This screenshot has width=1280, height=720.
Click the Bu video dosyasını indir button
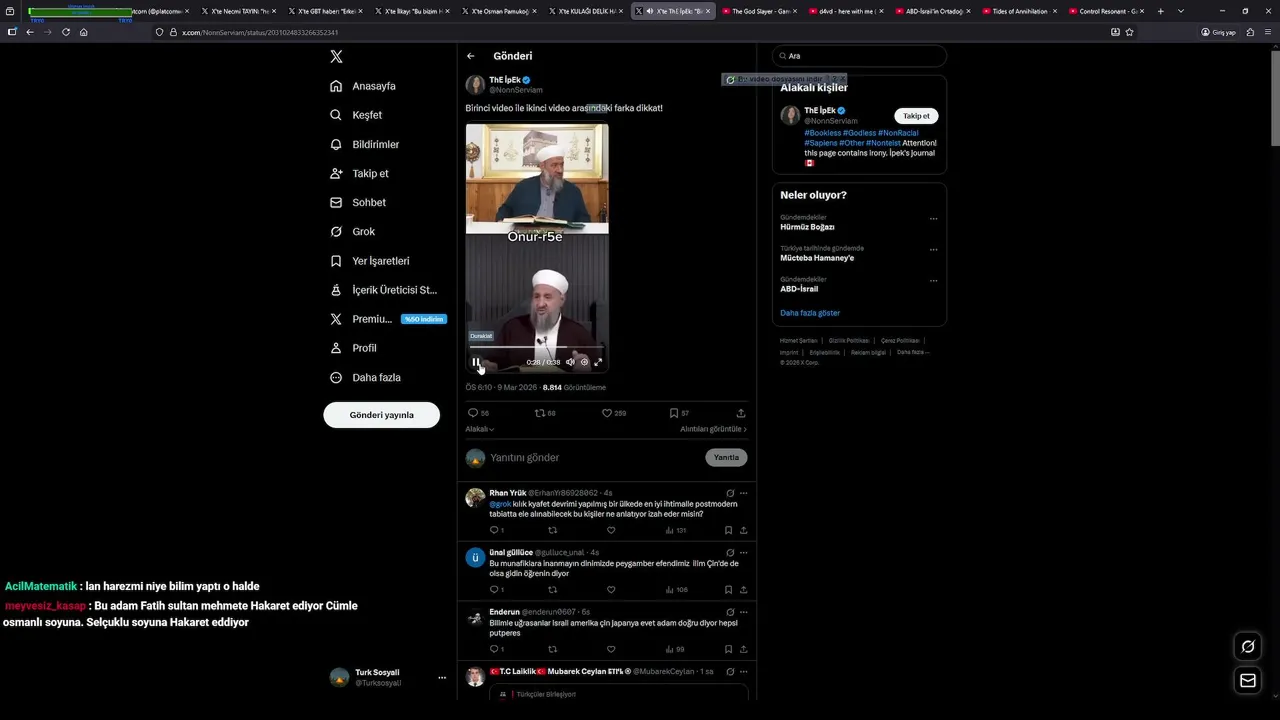click(x=785, y=79)
